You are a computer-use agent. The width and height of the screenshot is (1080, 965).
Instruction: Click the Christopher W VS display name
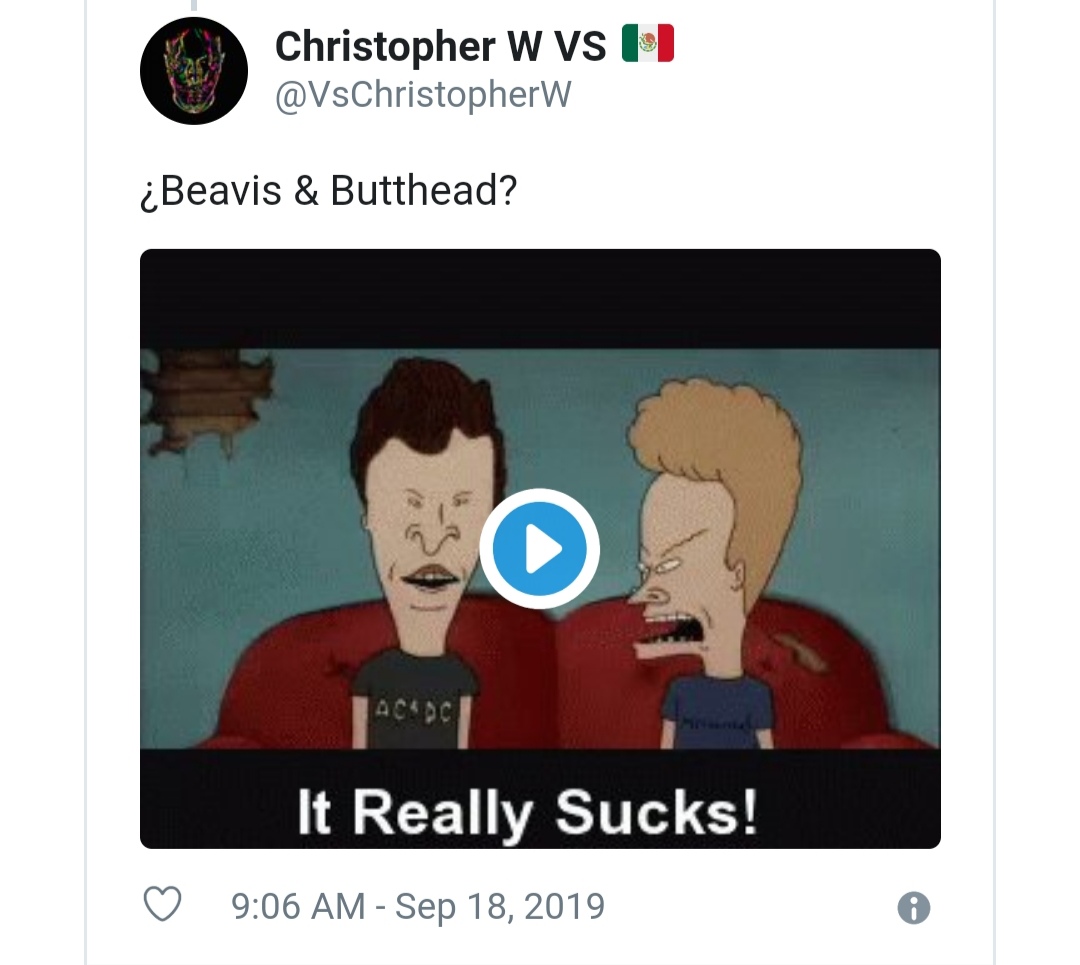pos(440,46)
